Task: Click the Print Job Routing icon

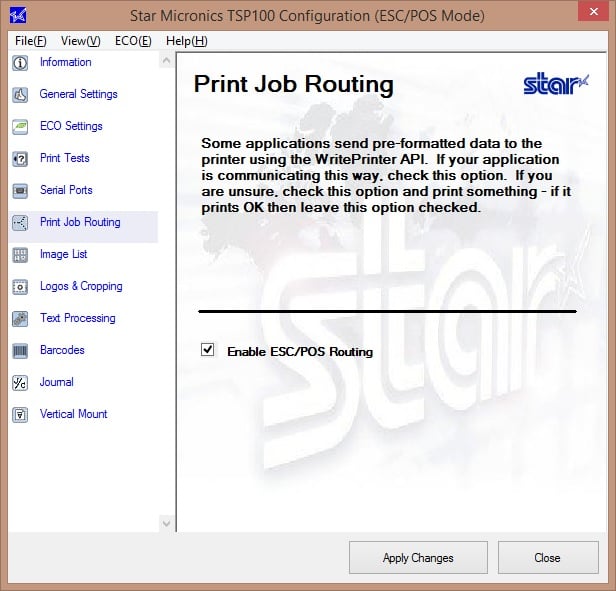Action: coord(20,223)
